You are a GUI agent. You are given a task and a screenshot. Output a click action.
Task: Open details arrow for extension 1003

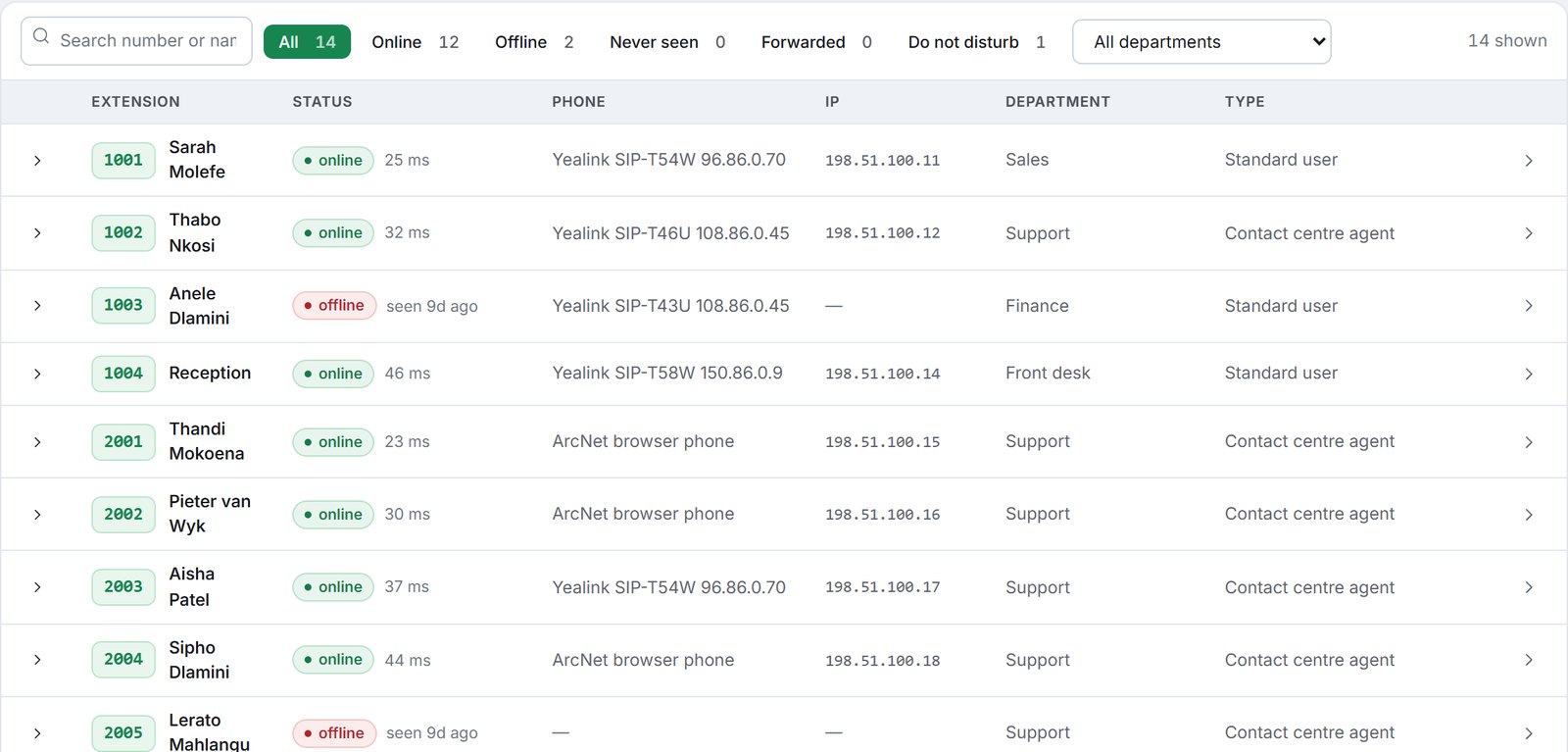tap(1529, 305)
